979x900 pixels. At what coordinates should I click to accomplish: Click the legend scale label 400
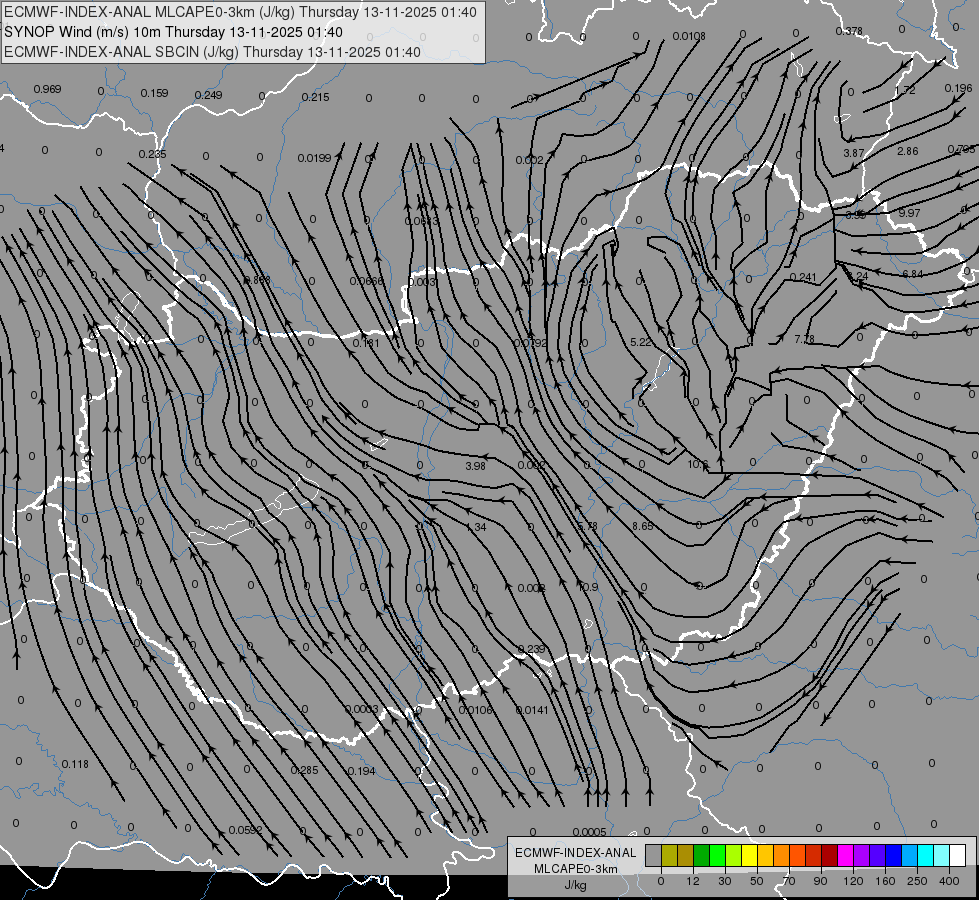tap(949, 881)
